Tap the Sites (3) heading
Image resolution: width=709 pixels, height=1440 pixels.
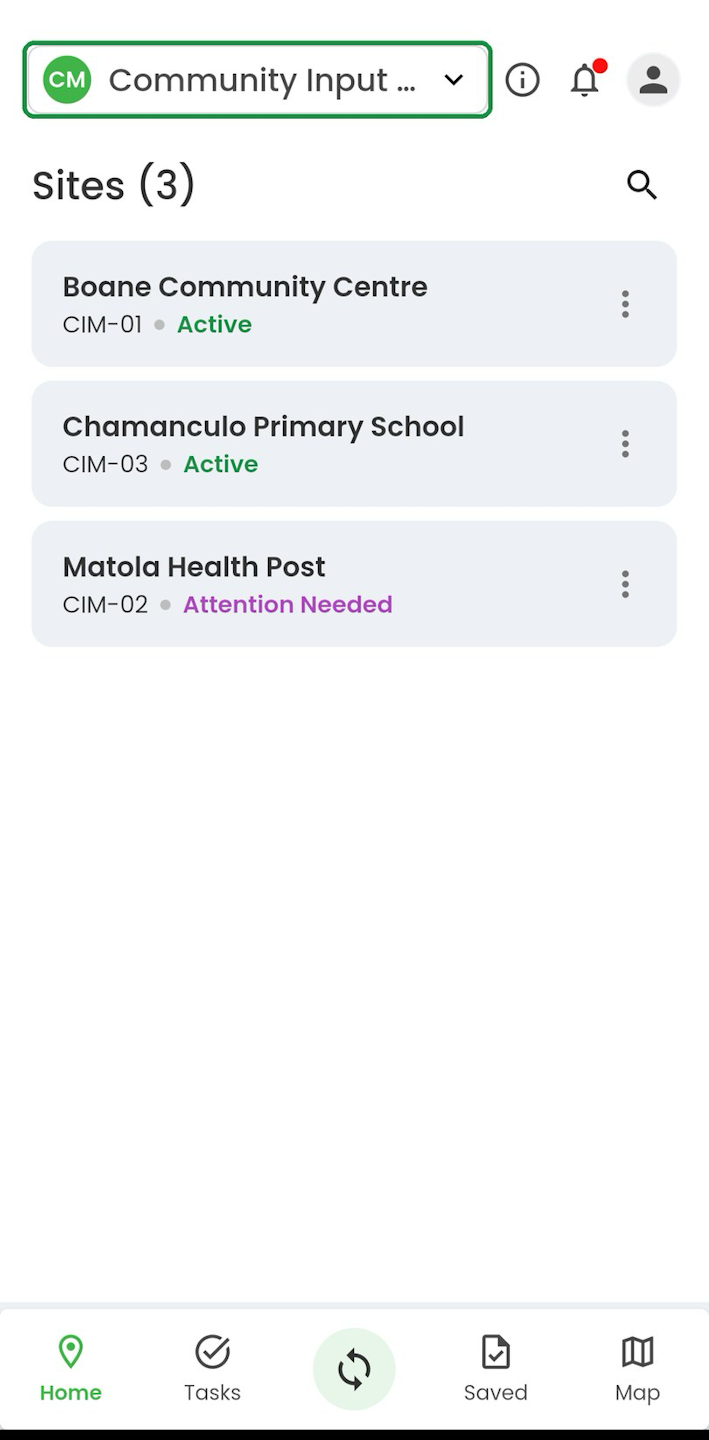pyautogui.click(x=114, y=186)
